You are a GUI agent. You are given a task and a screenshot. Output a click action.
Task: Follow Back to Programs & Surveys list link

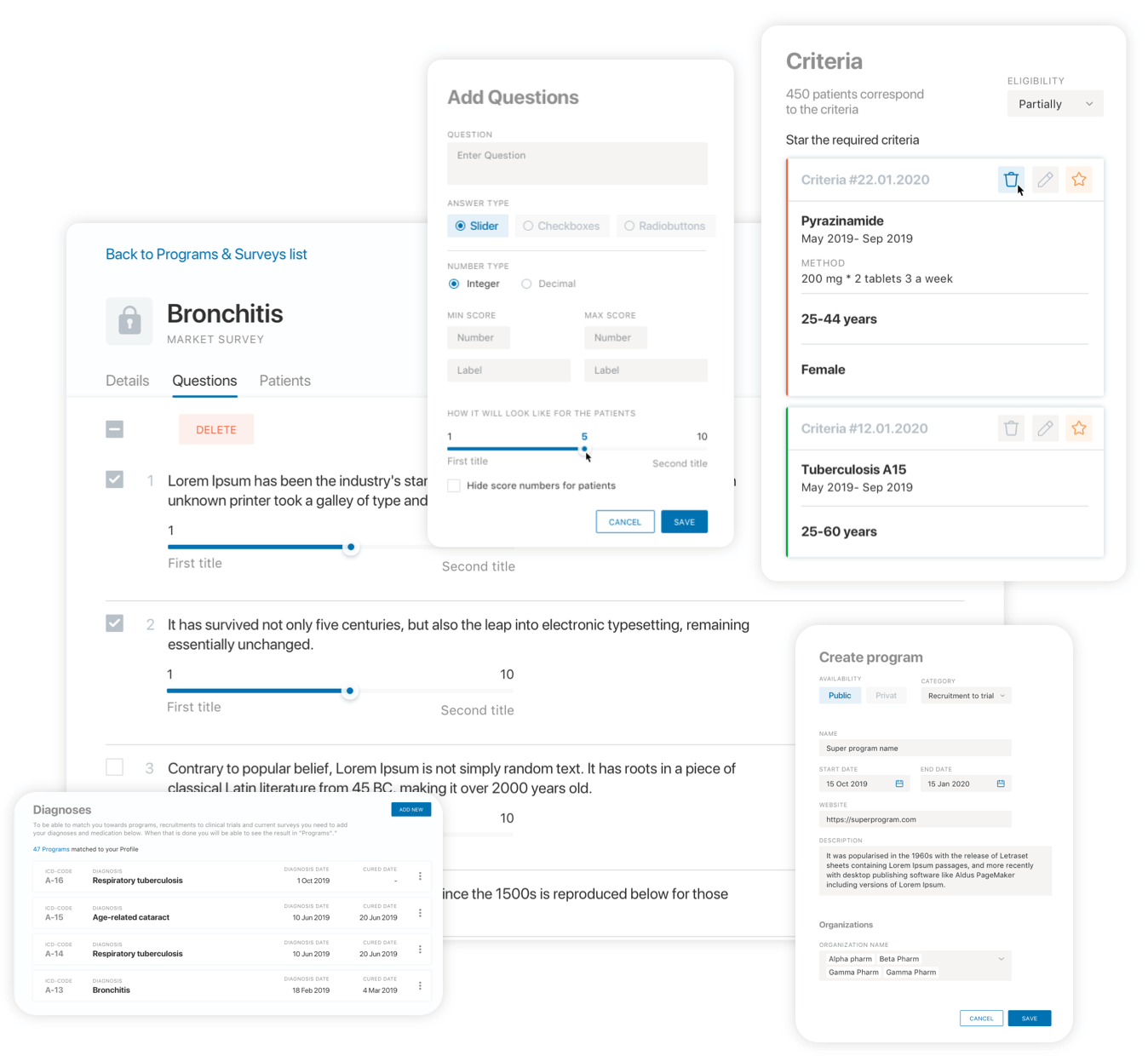(206, 254)
